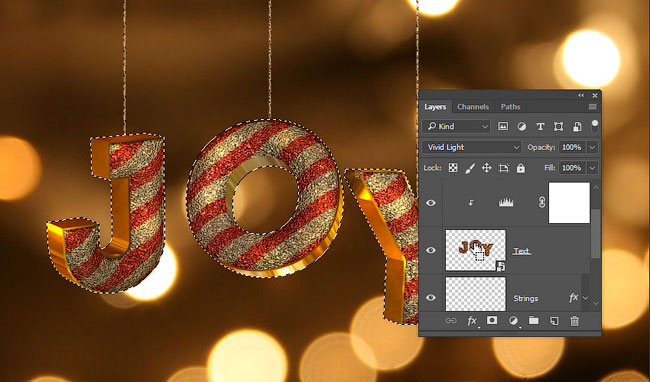The image size is (650, 382).
Task: Click the Link layers icon at panel bottom
Action: click(x=451, y=321)
